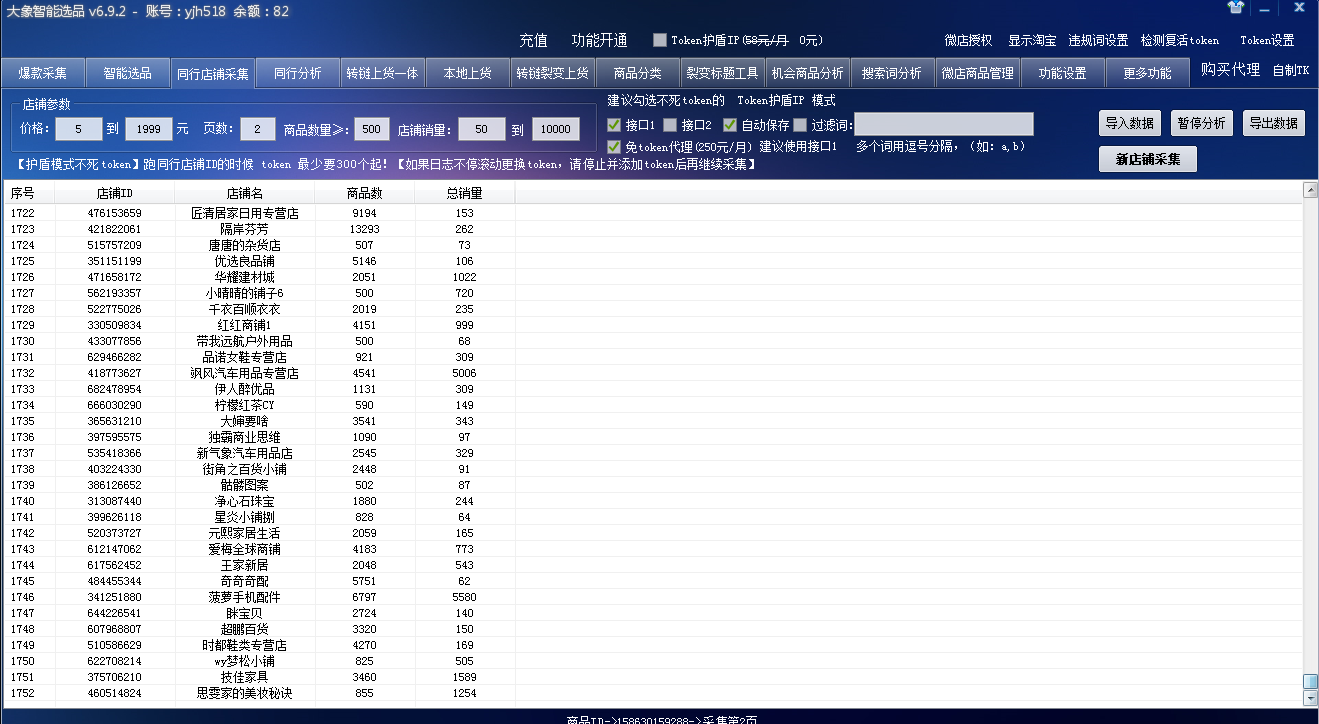Image resolution: width=1319 pixels, height=724 pixels.
Task: Select the row for 思雯家的美妆秘诀
Action: pyautogui.click(x=653, y=693)
